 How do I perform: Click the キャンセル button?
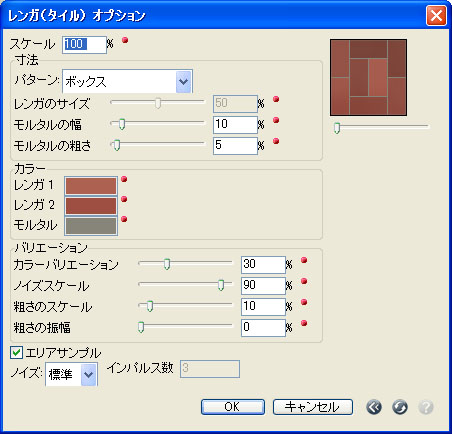(x=313, y=407)
